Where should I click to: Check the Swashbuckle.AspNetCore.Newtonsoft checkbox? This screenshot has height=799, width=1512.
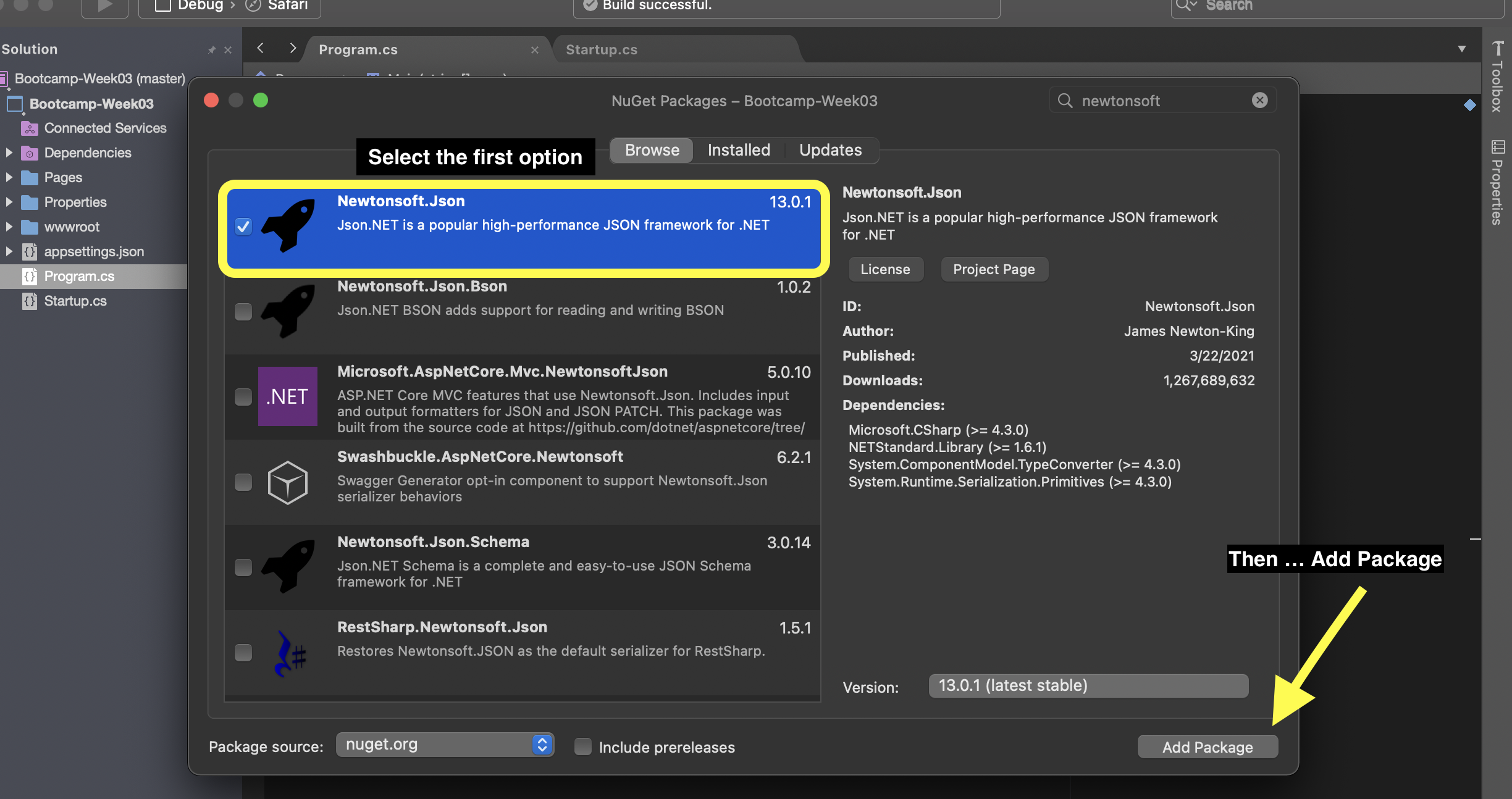(243, 482)
